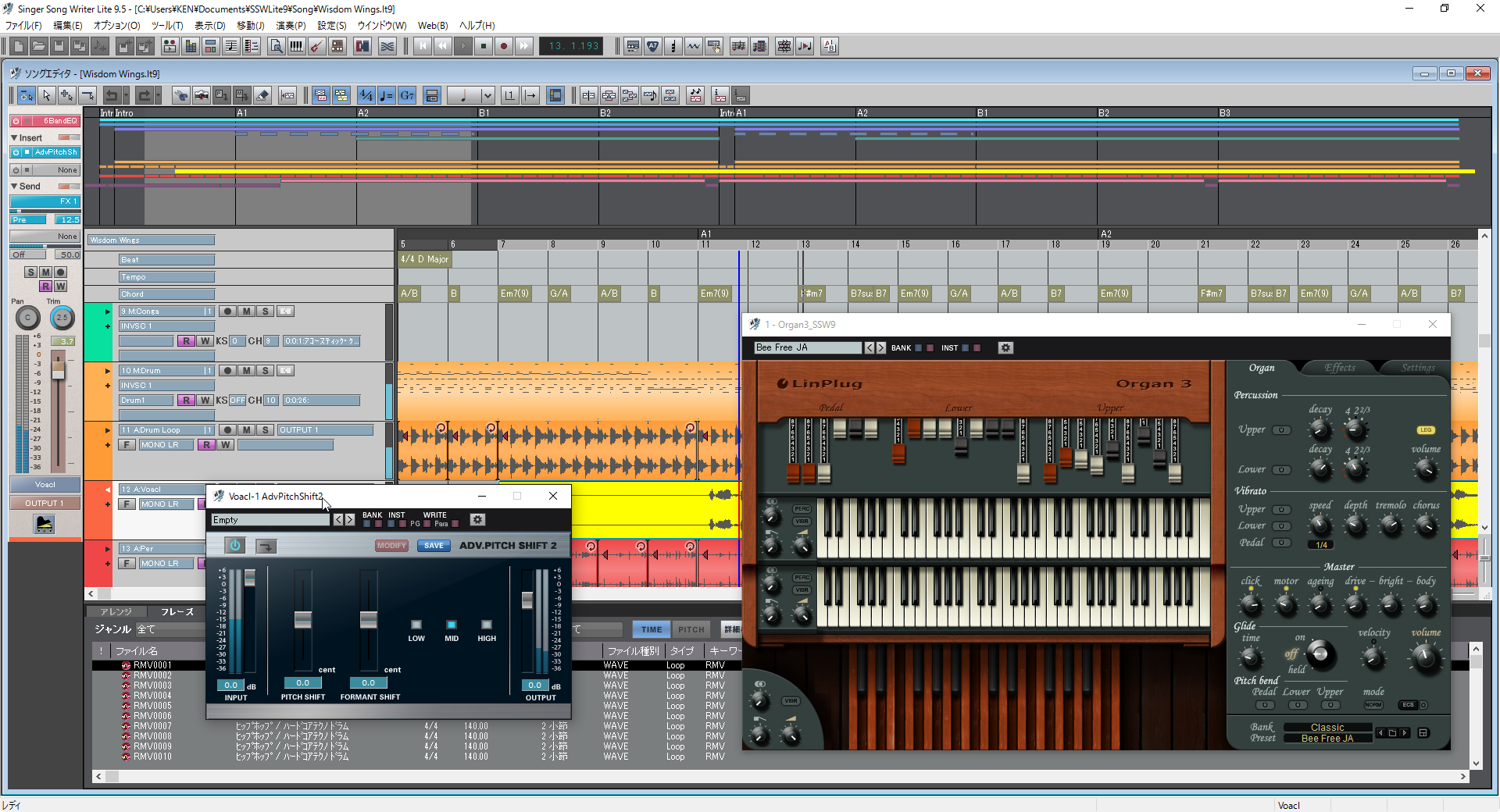This screenshot has width=1500, height=812.
Task: Open the オプション(O) menu
Action: point(116,25)
